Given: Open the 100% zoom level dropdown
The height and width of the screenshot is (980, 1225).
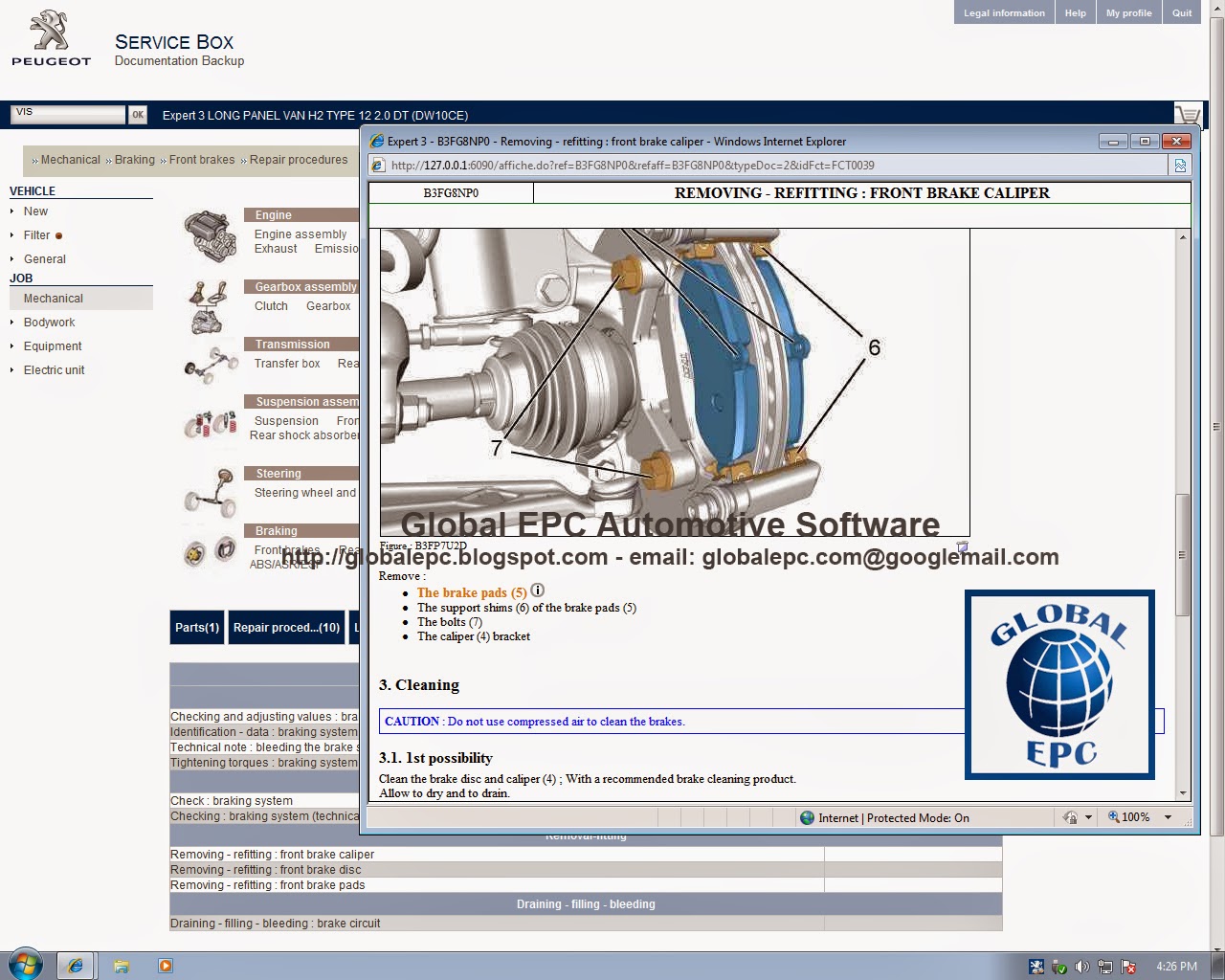Looking at the screenshot, I should 1166,817.
